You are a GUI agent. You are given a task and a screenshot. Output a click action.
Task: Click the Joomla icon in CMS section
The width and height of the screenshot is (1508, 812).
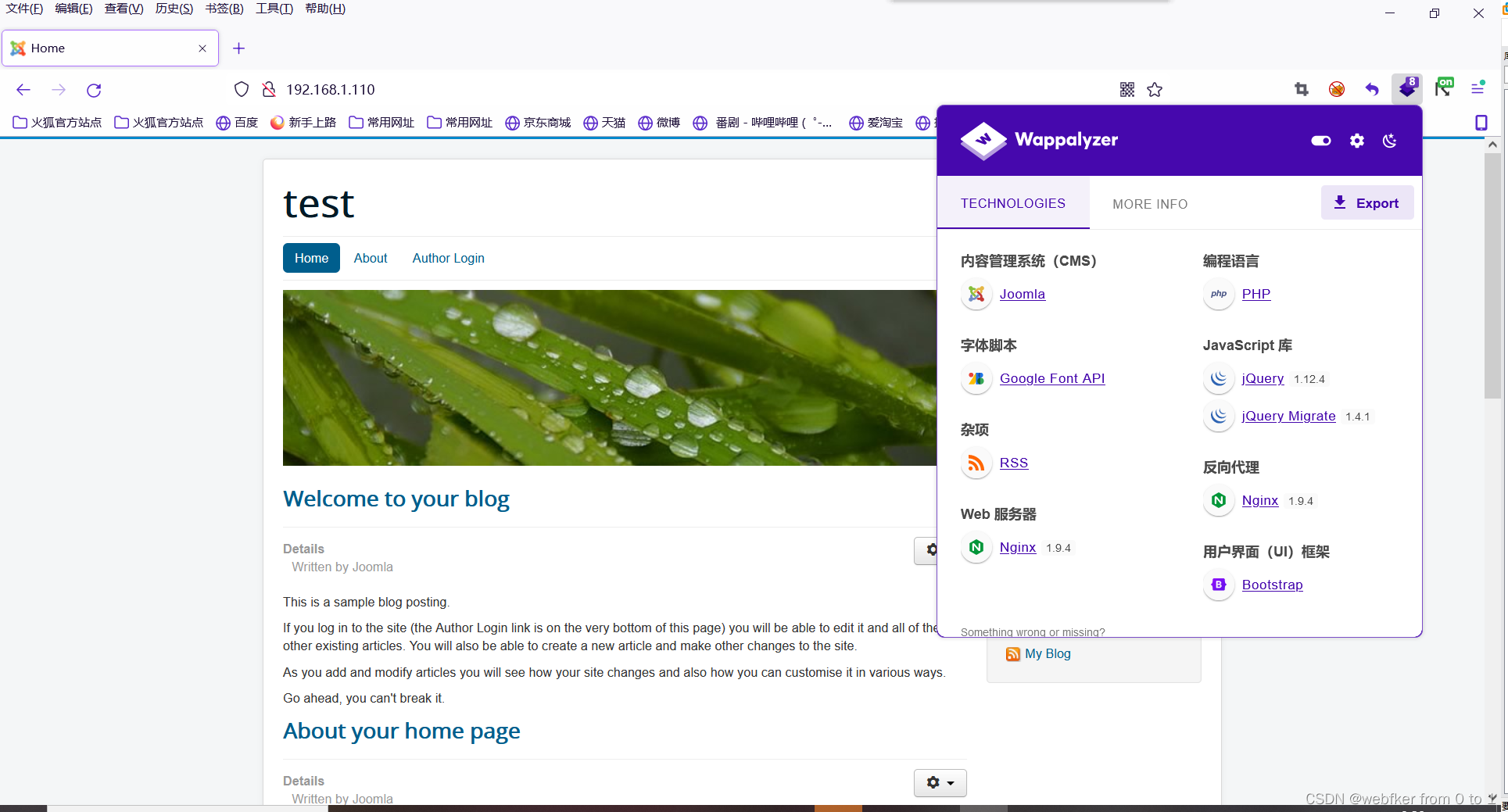(x=976, y=294)
